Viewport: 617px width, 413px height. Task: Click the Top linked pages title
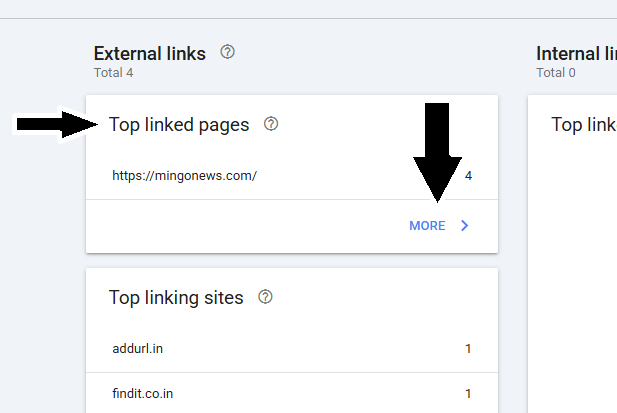pos(179,125)
